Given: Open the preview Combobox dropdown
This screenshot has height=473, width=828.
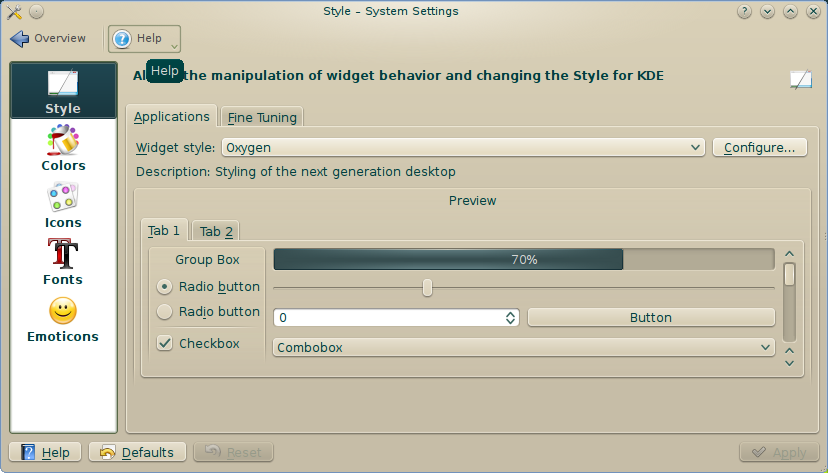Looking at the screenshot, I should [524, 347].
